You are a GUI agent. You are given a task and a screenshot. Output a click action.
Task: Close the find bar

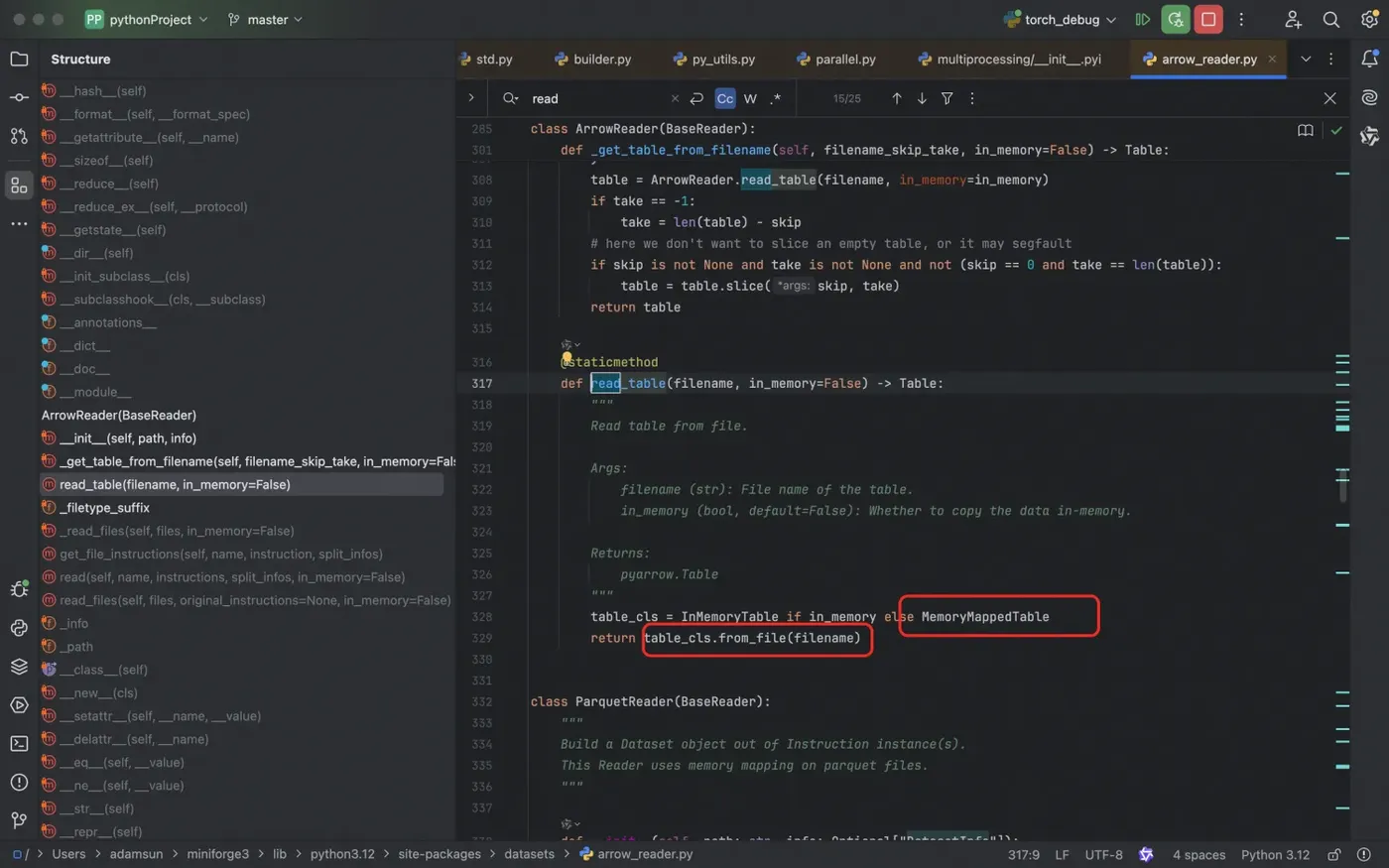coord(1329,98)
